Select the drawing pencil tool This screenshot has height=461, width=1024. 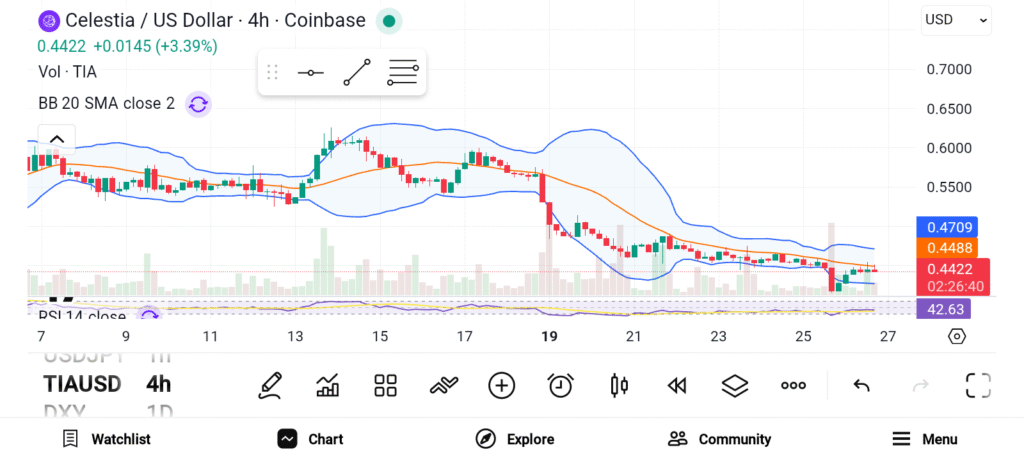coord(268,385)
